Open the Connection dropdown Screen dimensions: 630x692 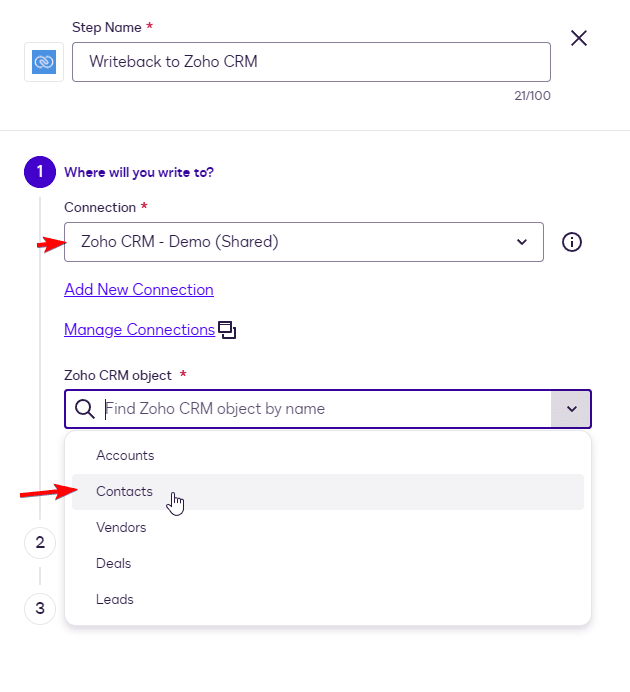304,242
